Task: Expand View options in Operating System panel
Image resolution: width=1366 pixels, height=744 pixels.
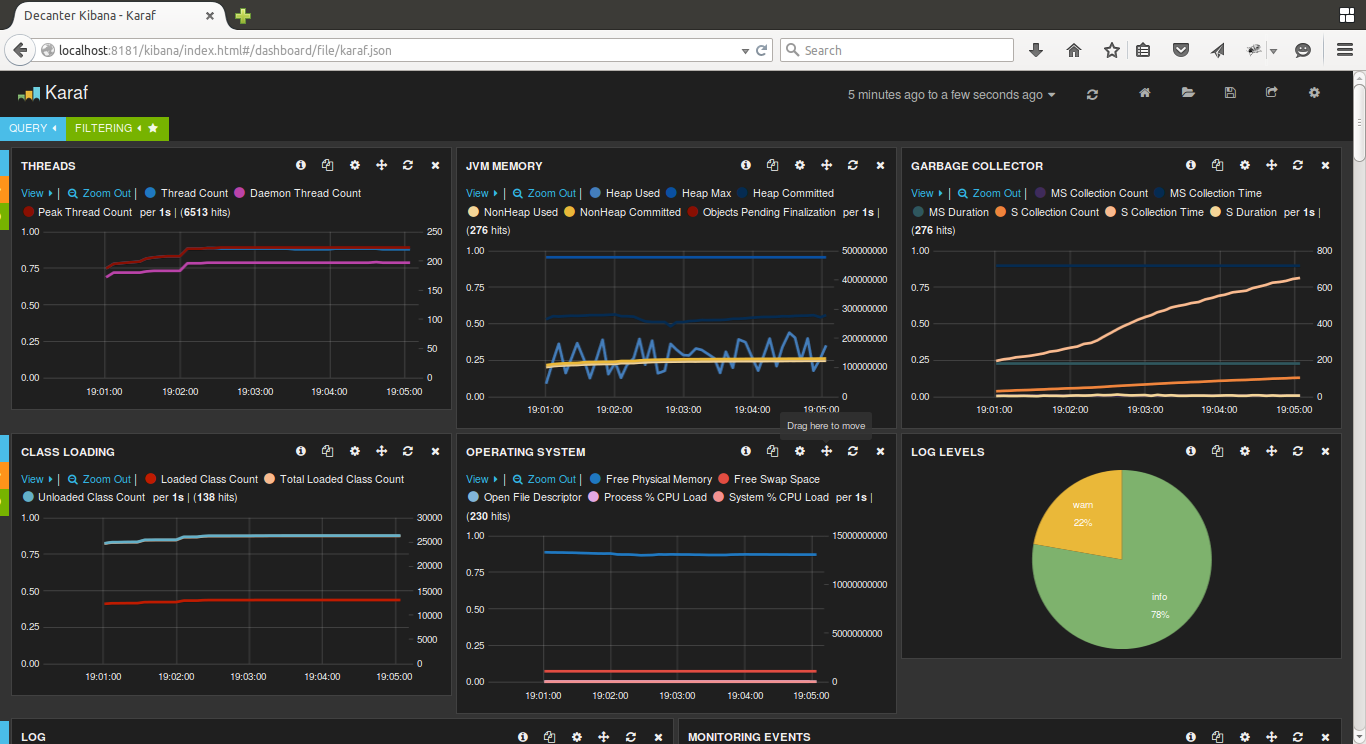Action: point(481,480)
